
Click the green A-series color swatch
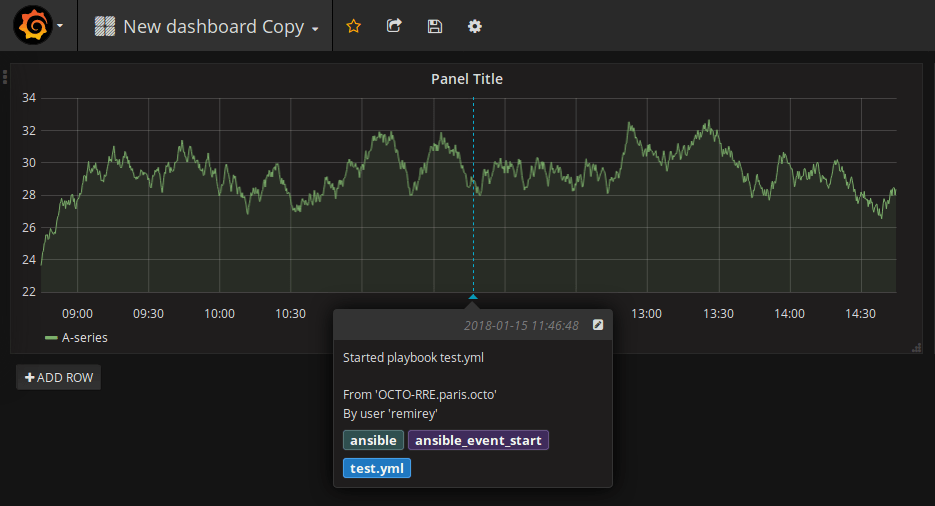click(x=51, y=338)
